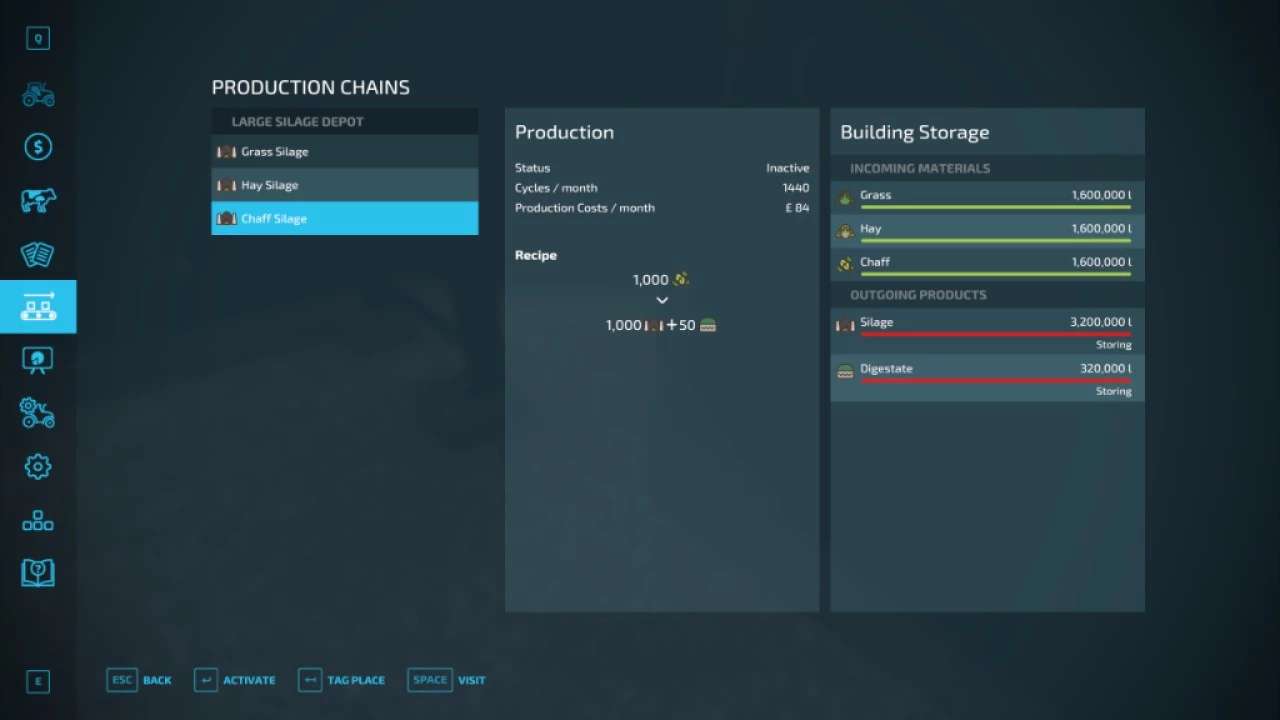The image size is (1280, 720).
Task: Click the Grass storage fill bar
Action: click(995, 207)
